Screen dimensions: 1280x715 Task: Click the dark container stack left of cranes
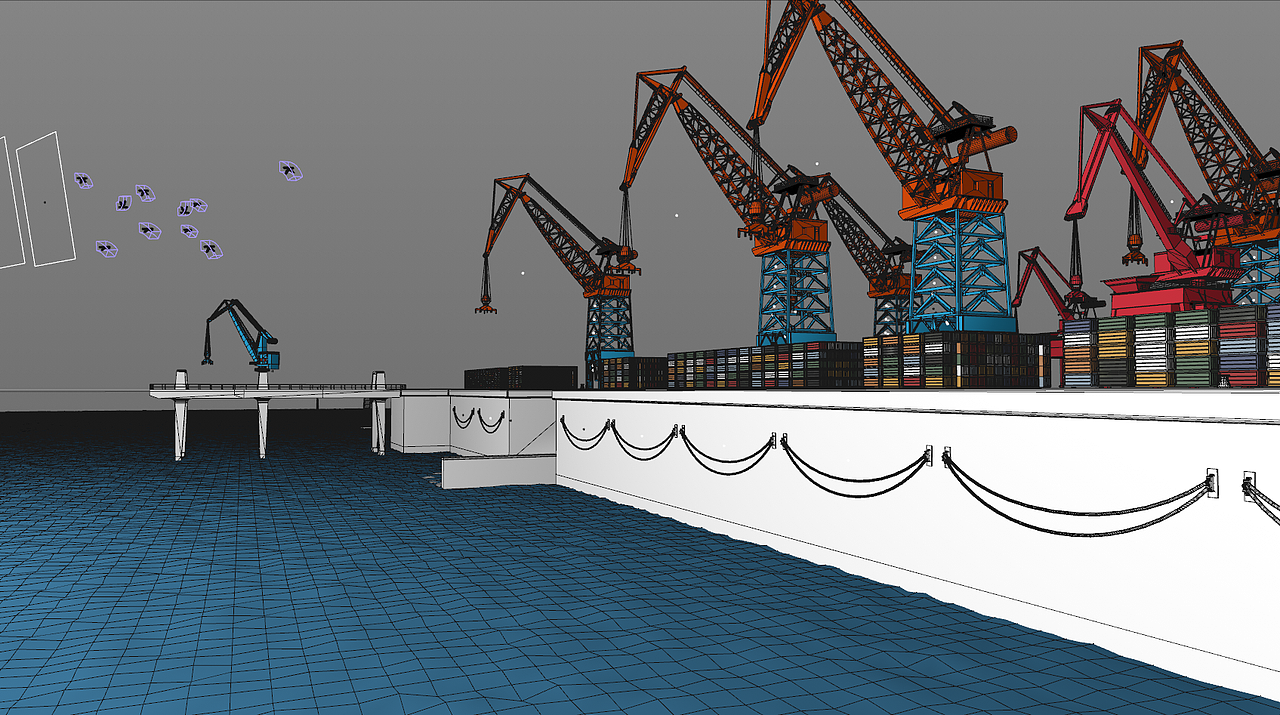[x=520, y=378]
